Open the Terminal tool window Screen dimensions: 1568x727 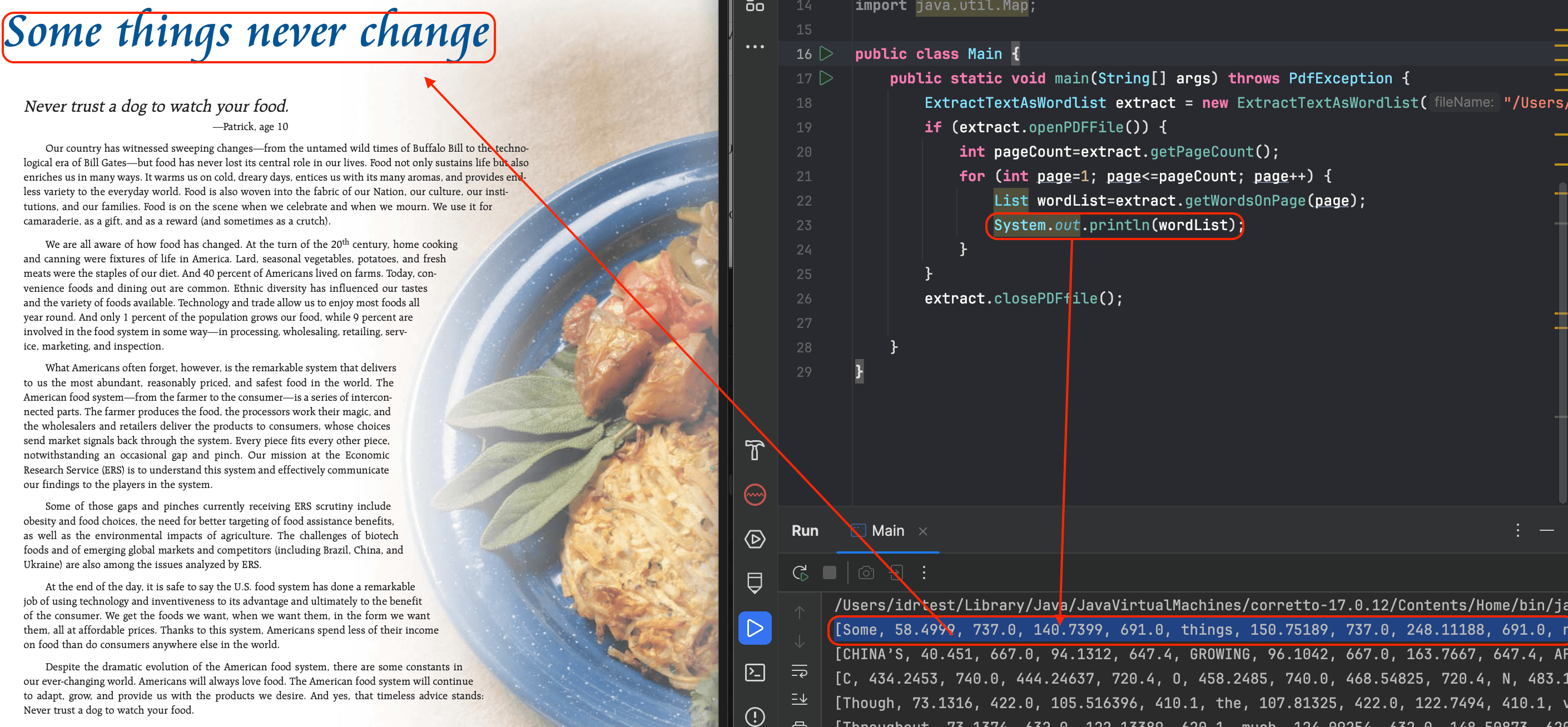pyautogui.click(x=755, y=672)
